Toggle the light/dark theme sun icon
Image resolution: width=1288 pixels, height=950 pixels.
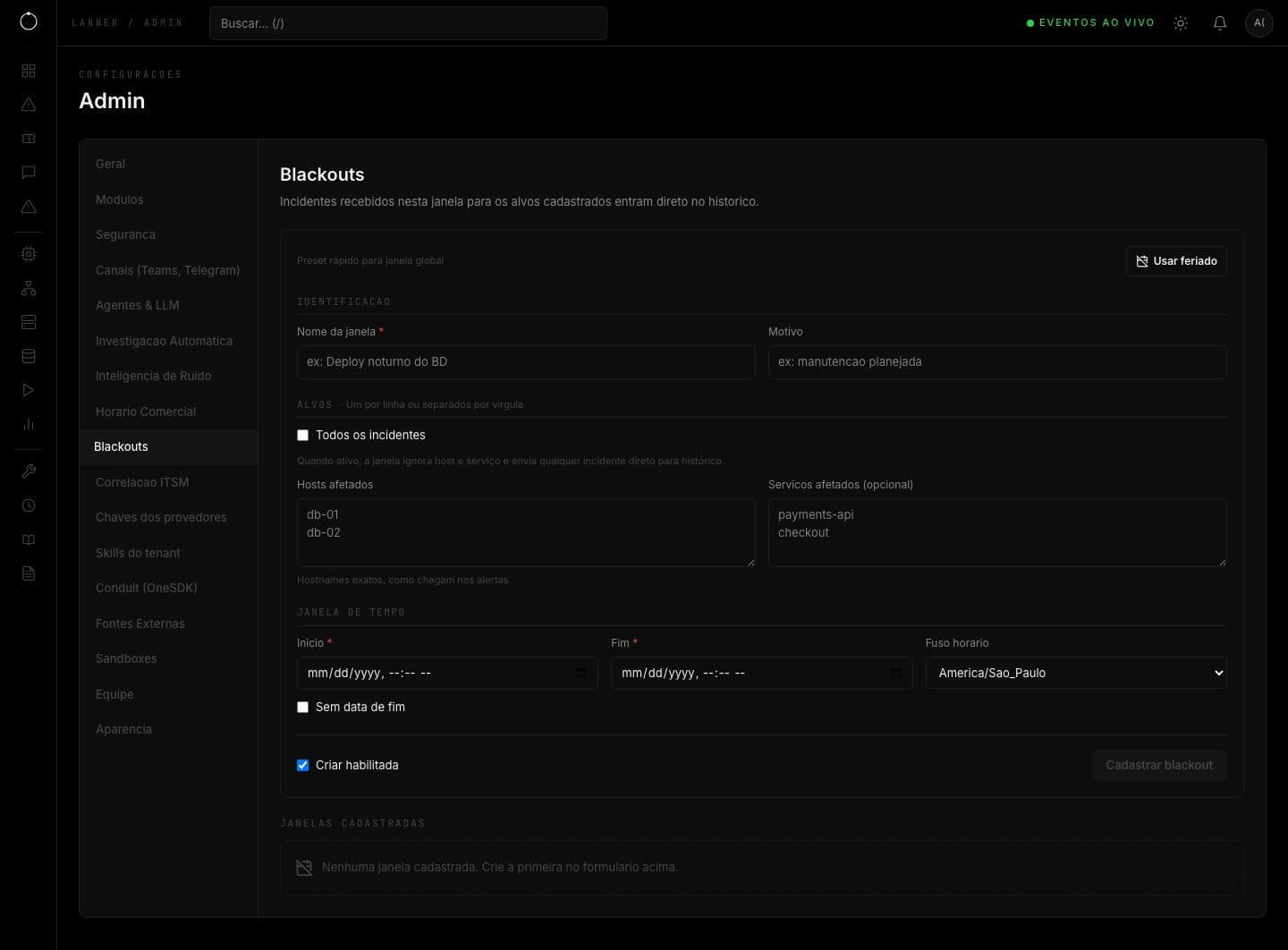[x=1181, y=23]
